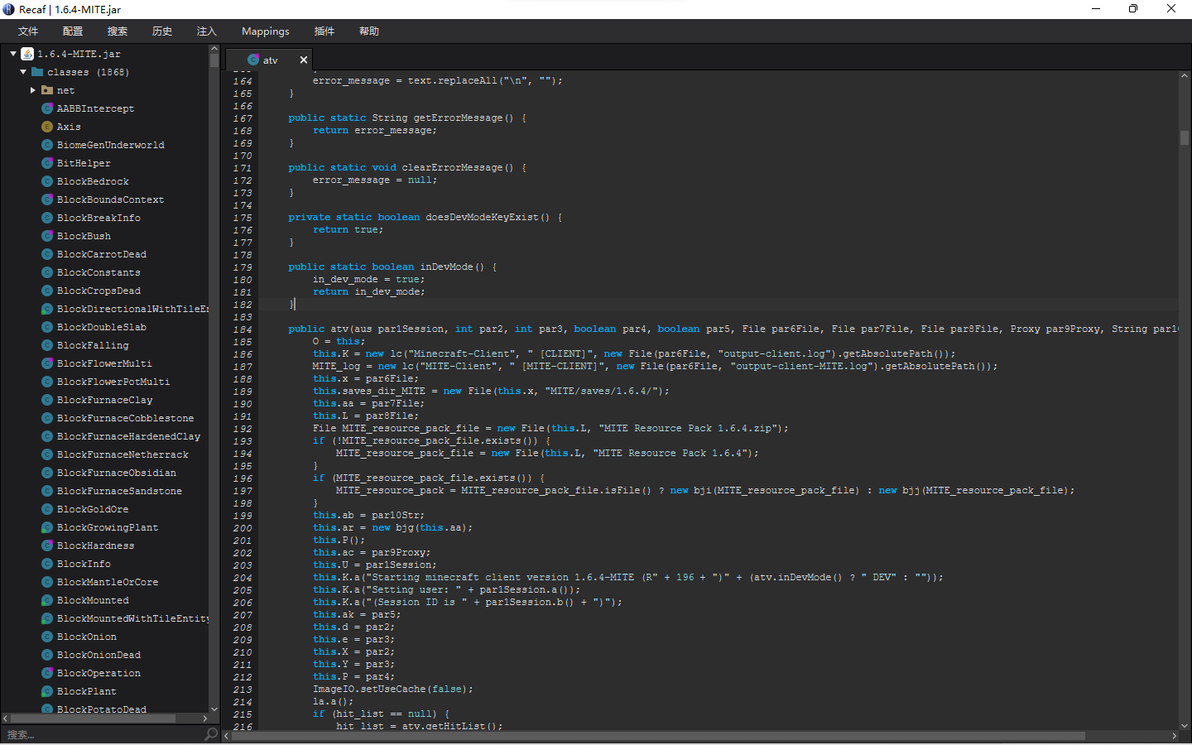This screenshot has width=1192, height=745.
Task: Close the atv editor tab
Action: click(x=304, y=60)
